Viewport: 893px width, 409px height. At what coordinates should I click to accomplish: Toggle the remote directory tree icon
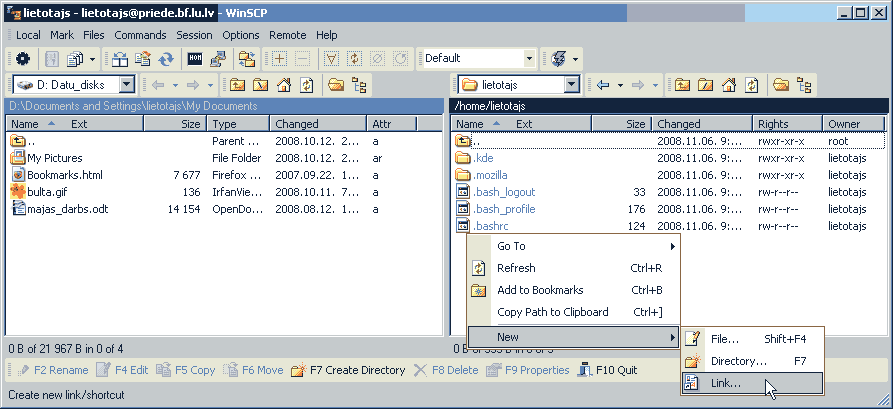[x=804, y=85]
